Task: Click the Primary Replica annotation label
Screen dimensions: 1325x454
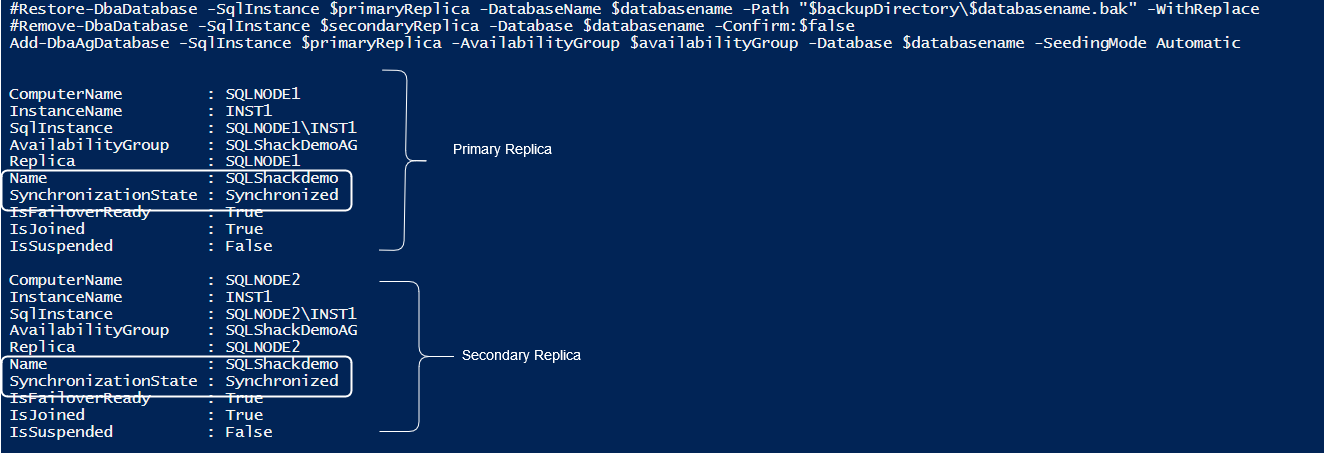Action: pos(502,149)
